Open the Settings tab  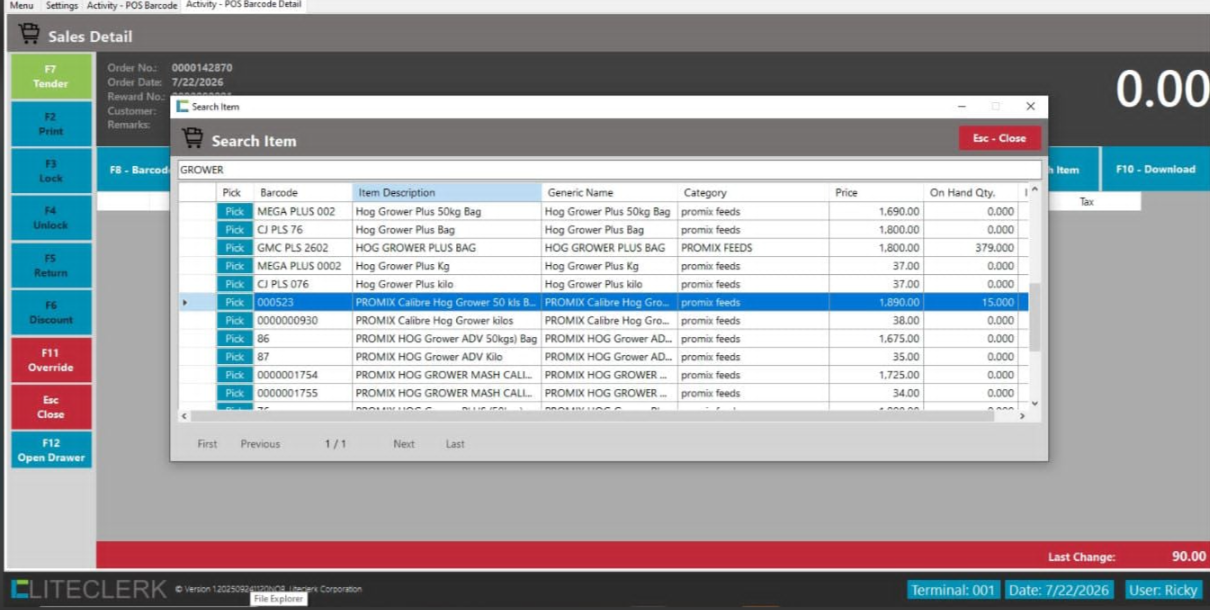pyautogui.click(x=62, y=6)
